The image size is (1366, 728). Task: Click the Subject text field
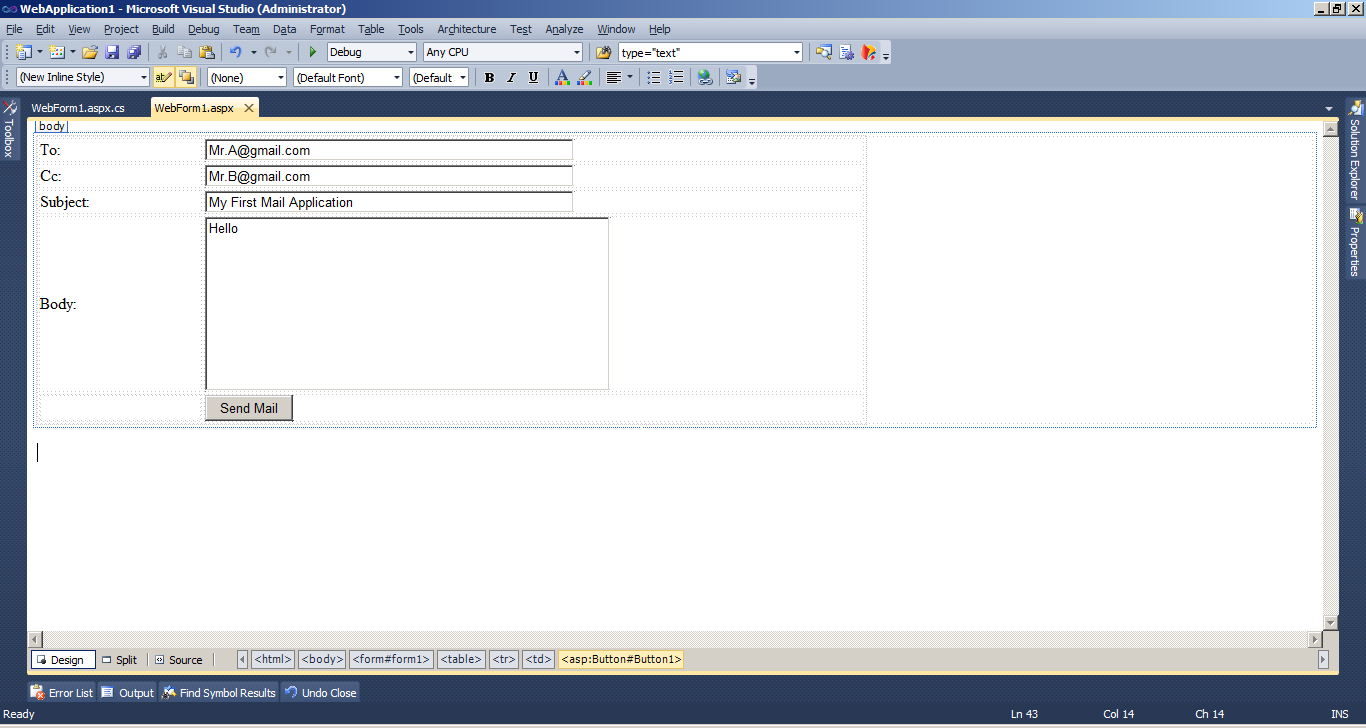click(389, 202)
